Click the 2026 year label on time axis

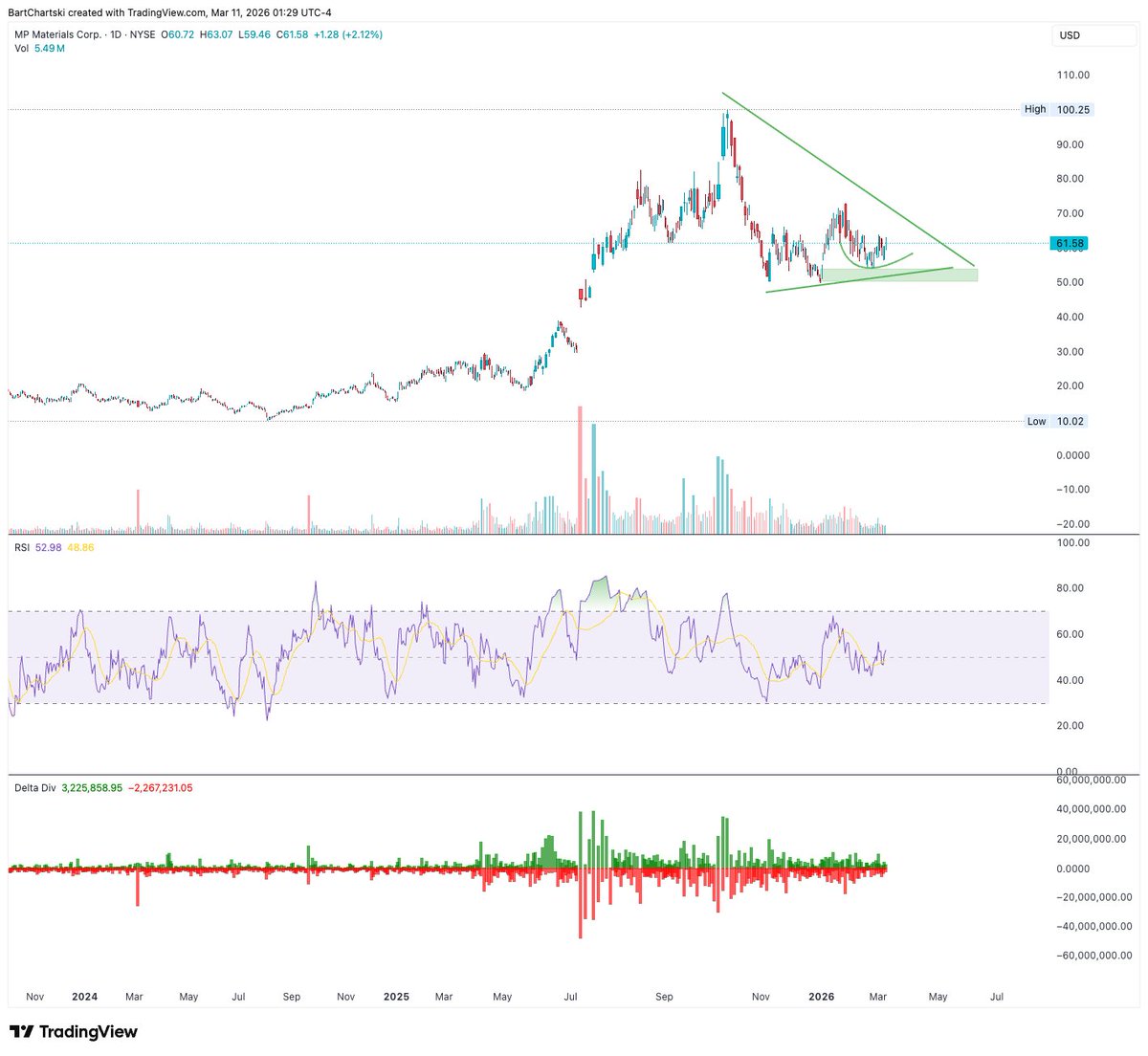821,996
